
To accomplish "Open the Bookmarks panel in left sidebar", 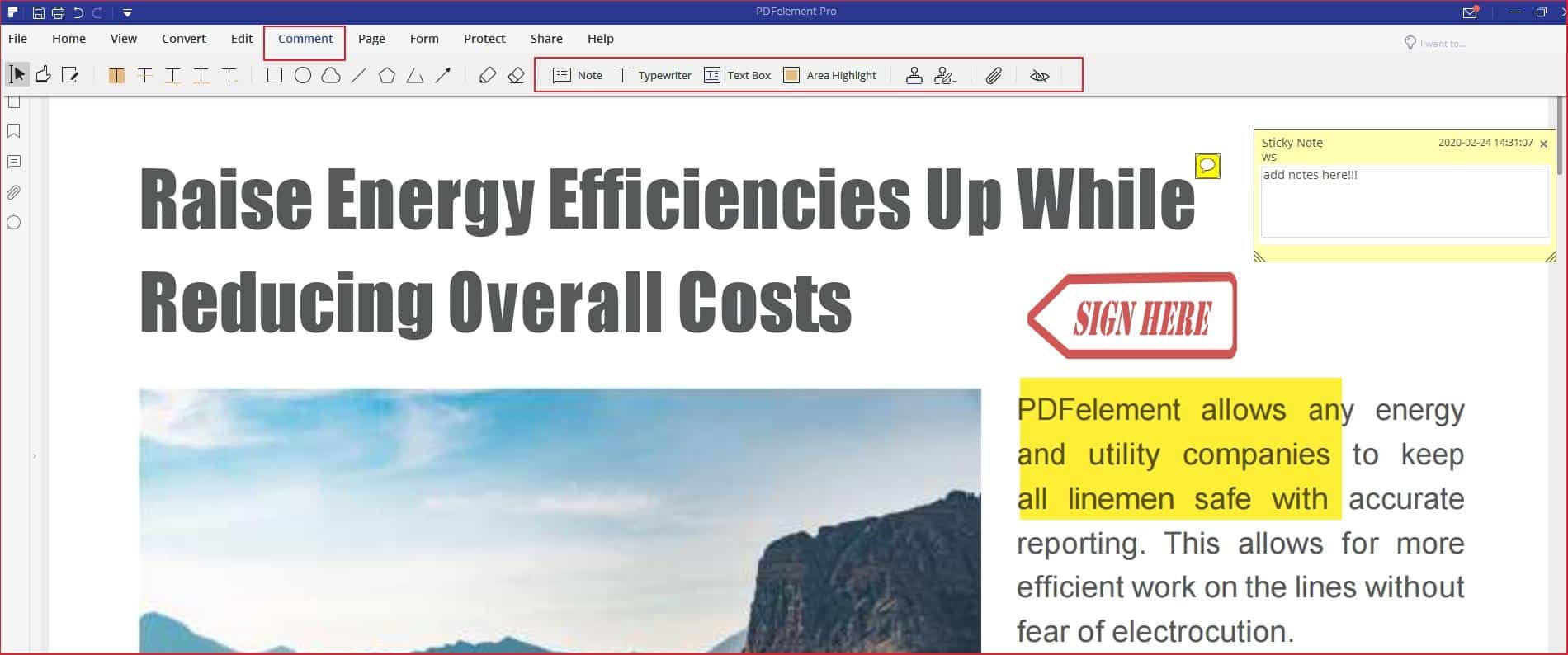I will click(13, 131).
